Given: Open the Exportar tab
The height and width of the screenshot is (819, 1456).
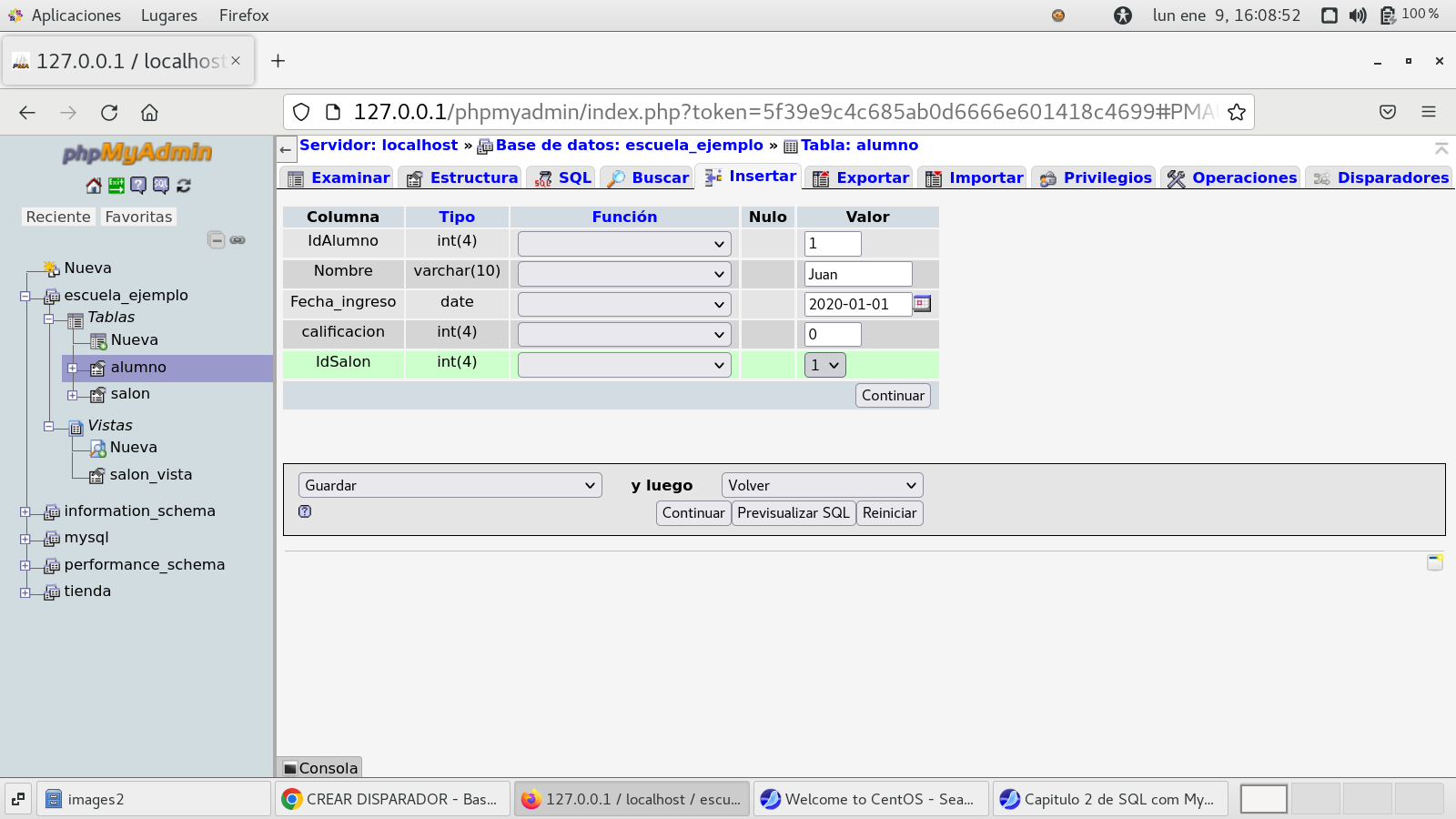Looking at the screenshot, I should click(x=861, y=177).
